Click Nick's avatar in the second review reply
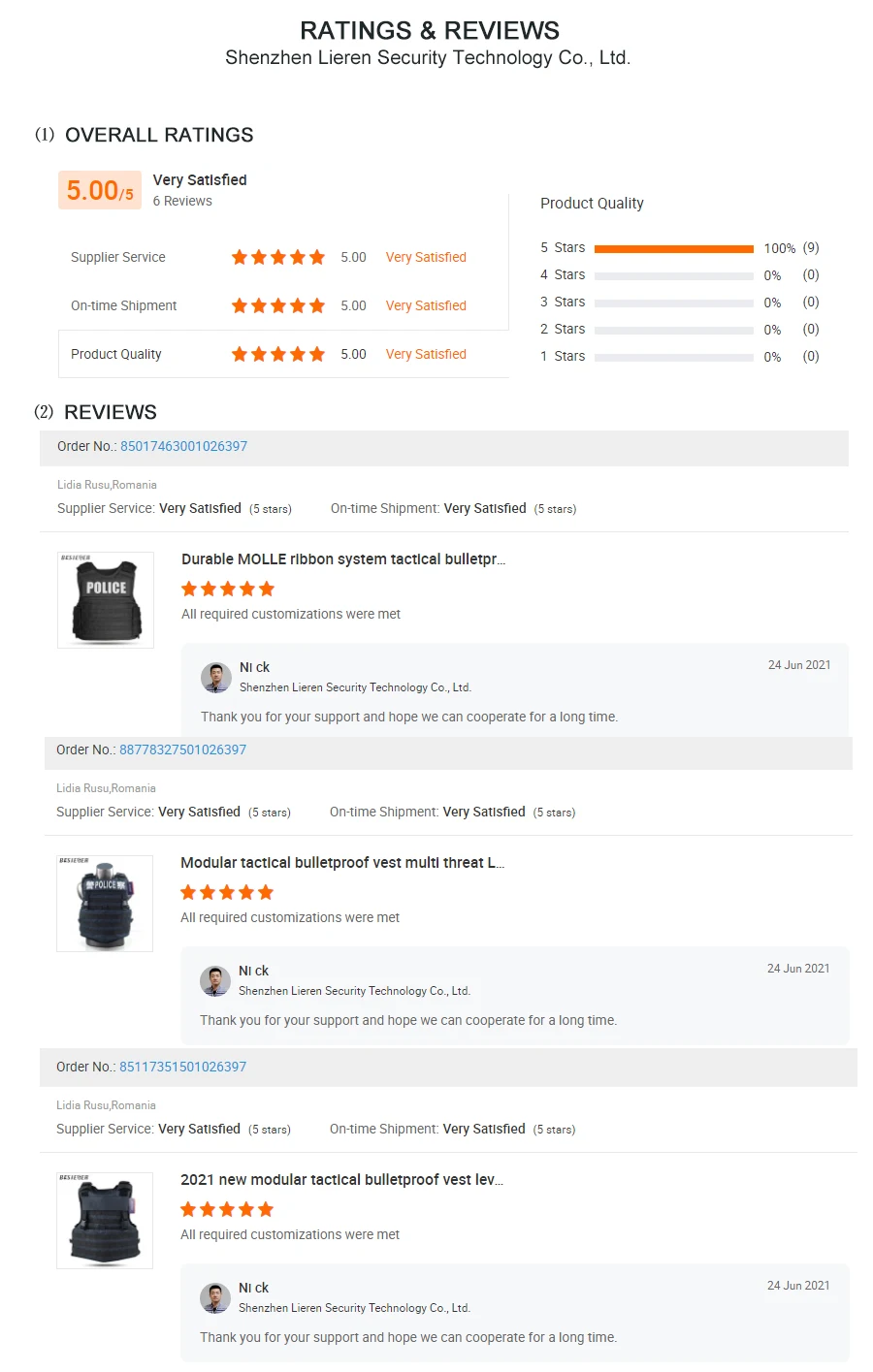The height and width of the screenshot is (1372, 873). pos(214,981)
